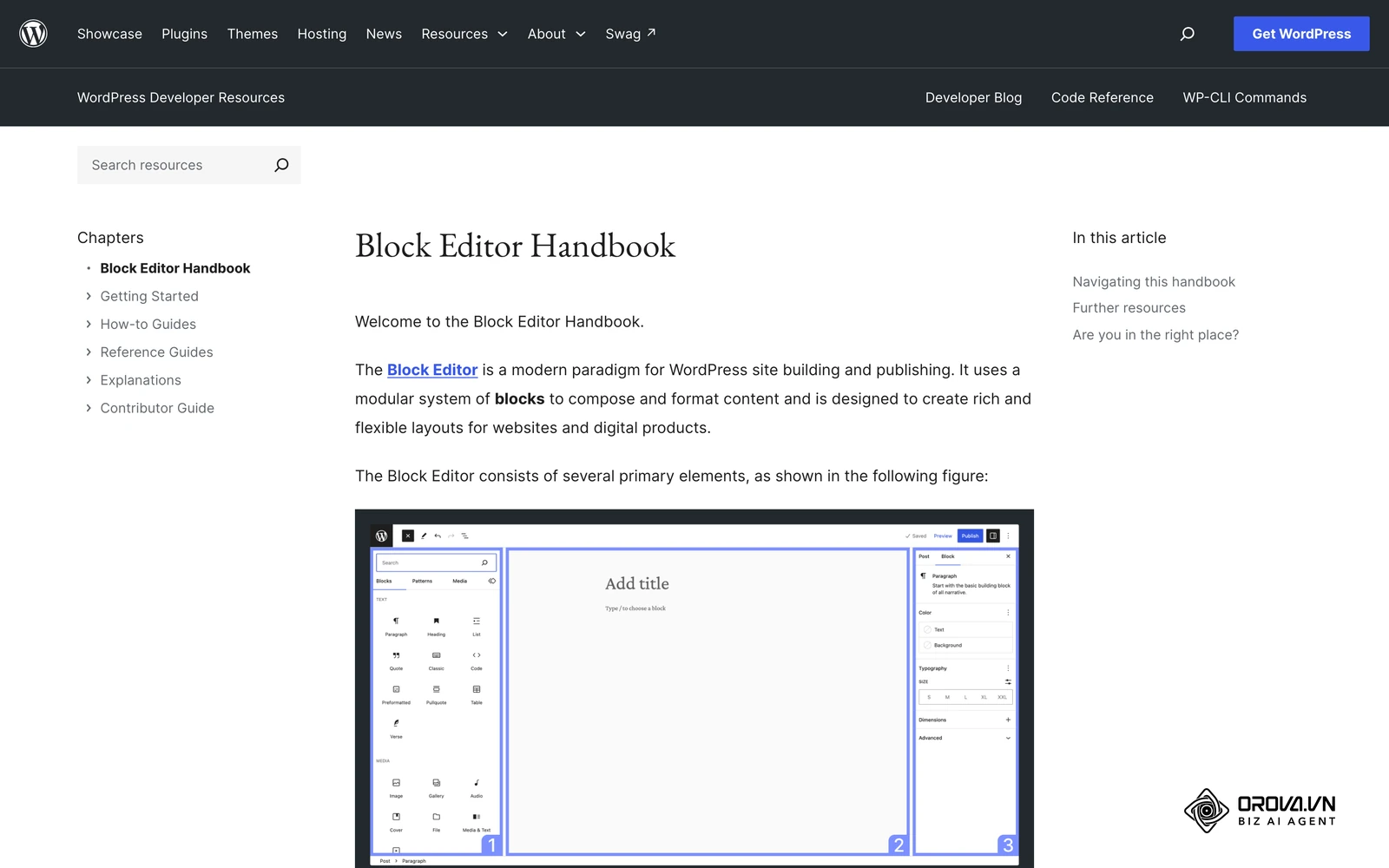Select Themes in the top navigation
This screenshot has width=1389, height=868.
click(x=253, y=34)
